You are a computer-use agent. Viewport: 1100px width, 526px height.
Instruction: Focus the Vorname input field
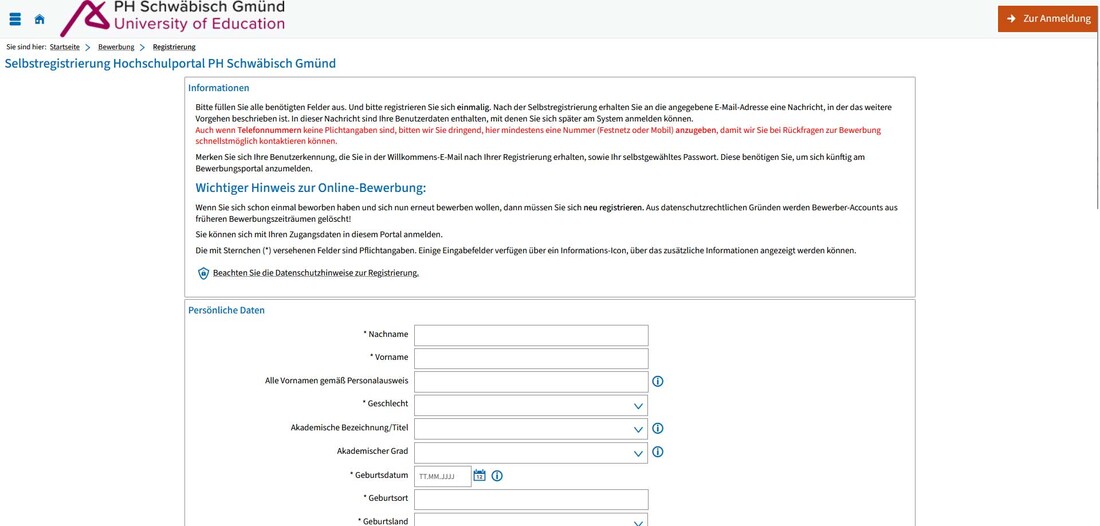pyautogui.click(x=531, y=358)
